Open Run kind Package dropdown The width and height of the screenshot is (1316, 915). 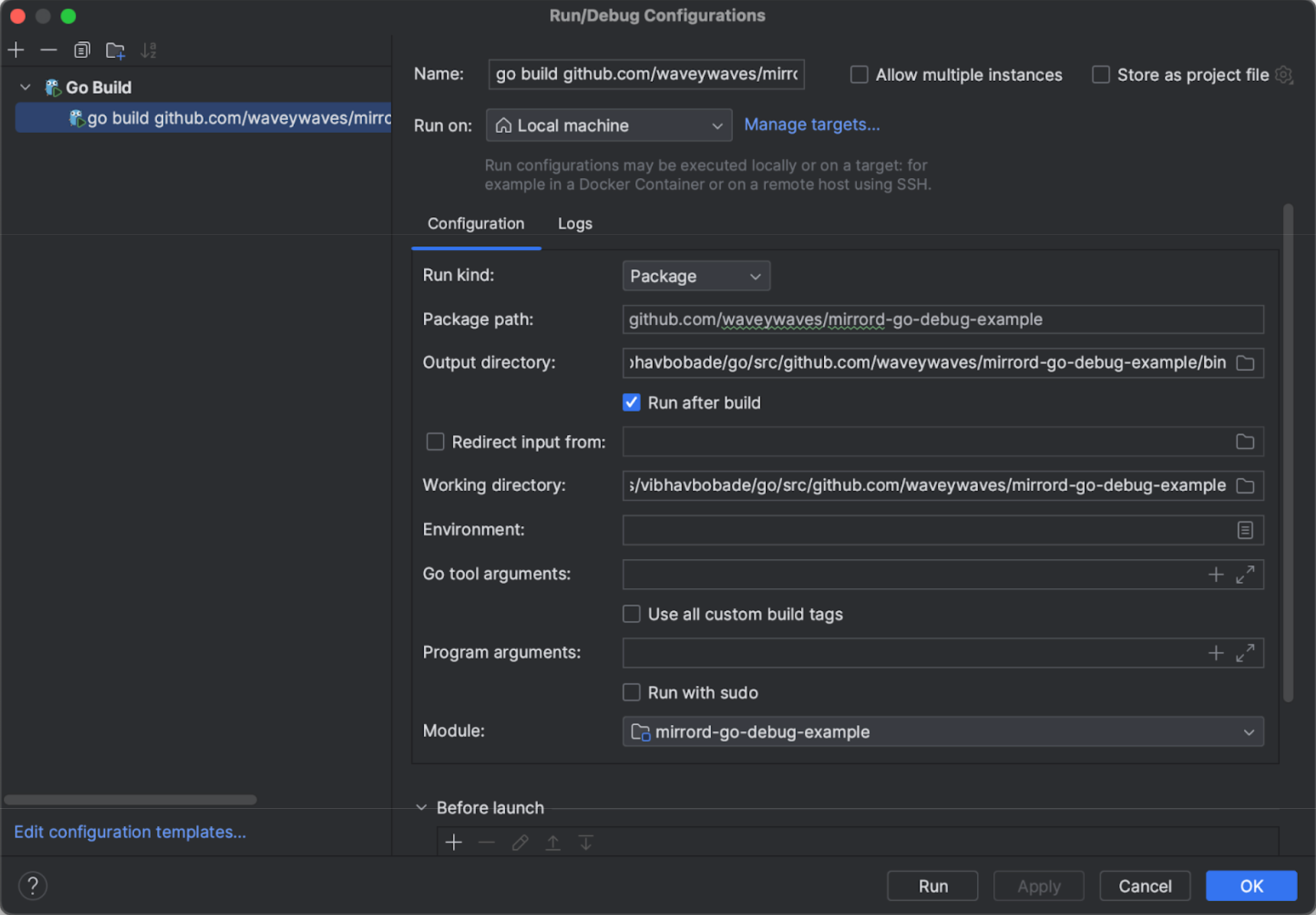coord(696,276)
